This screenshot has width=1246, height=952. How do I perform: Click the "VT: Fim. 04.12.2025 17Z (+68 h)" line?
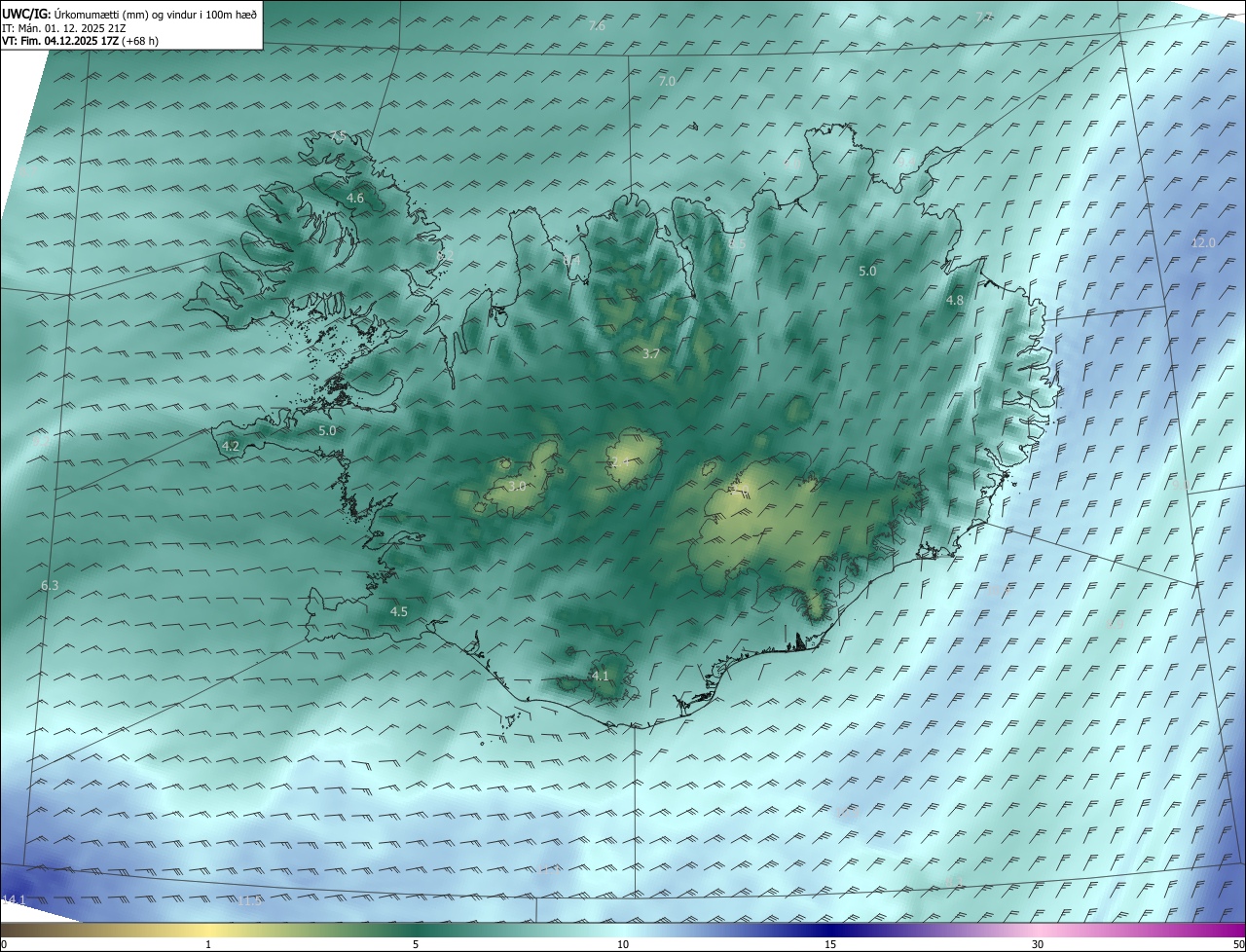[81, 41]
